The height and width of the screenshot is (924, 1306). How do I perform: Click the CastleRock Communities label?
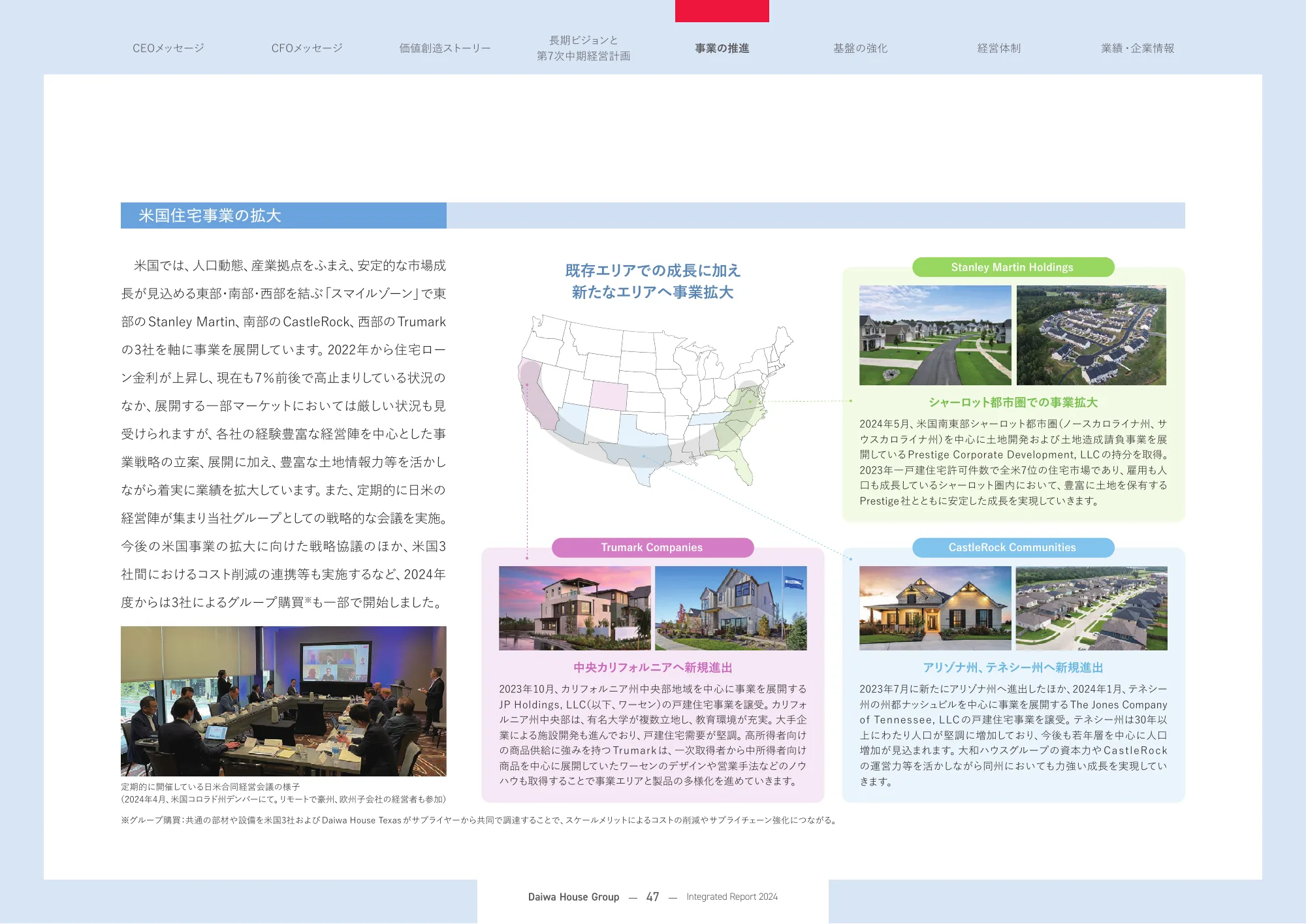1012,547
